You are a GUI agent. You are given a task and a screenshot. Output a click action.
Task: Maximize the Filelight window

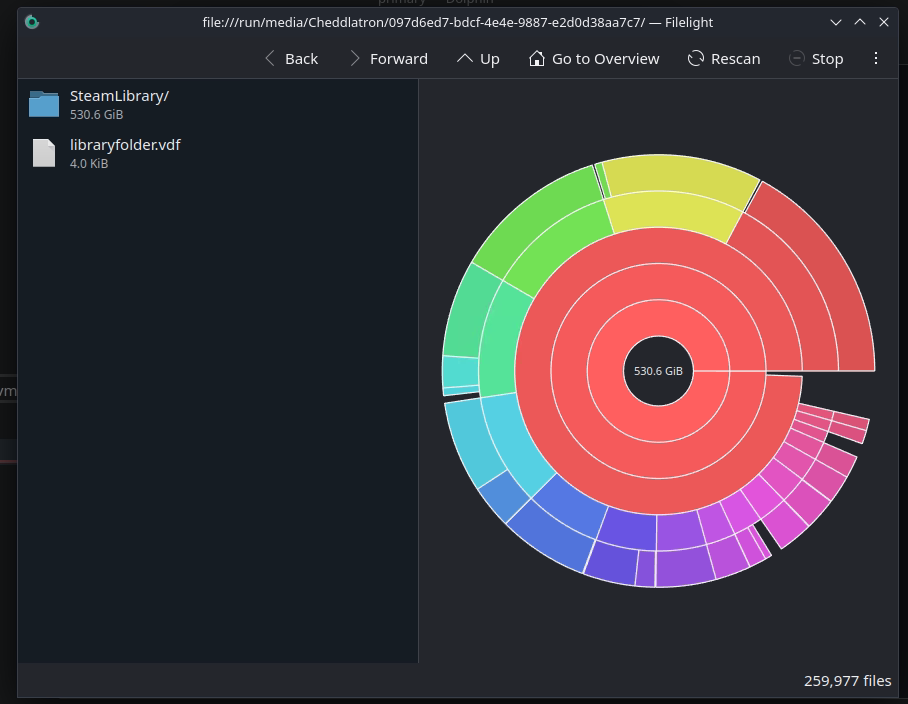860,22
